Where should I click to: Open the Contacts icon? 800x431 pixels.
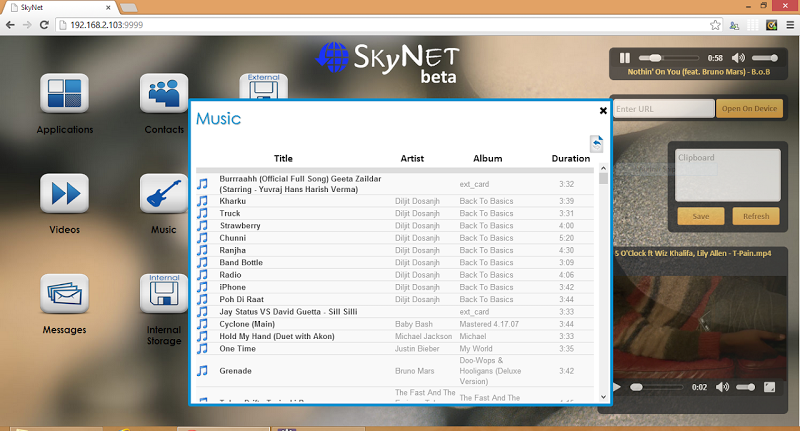coord(164,93)
